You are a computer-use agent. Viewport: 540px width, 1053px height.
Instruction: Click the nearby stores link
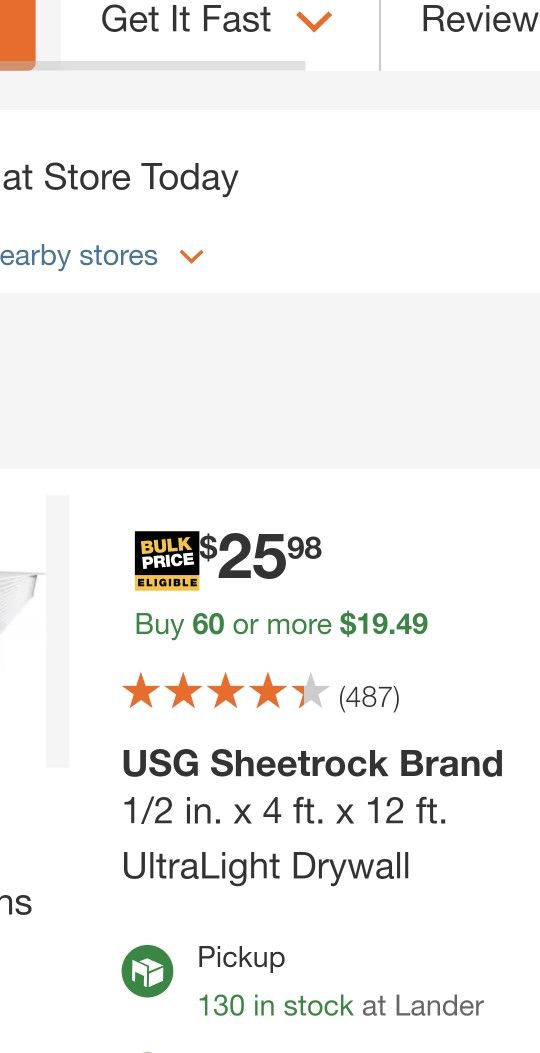(79, 256)
